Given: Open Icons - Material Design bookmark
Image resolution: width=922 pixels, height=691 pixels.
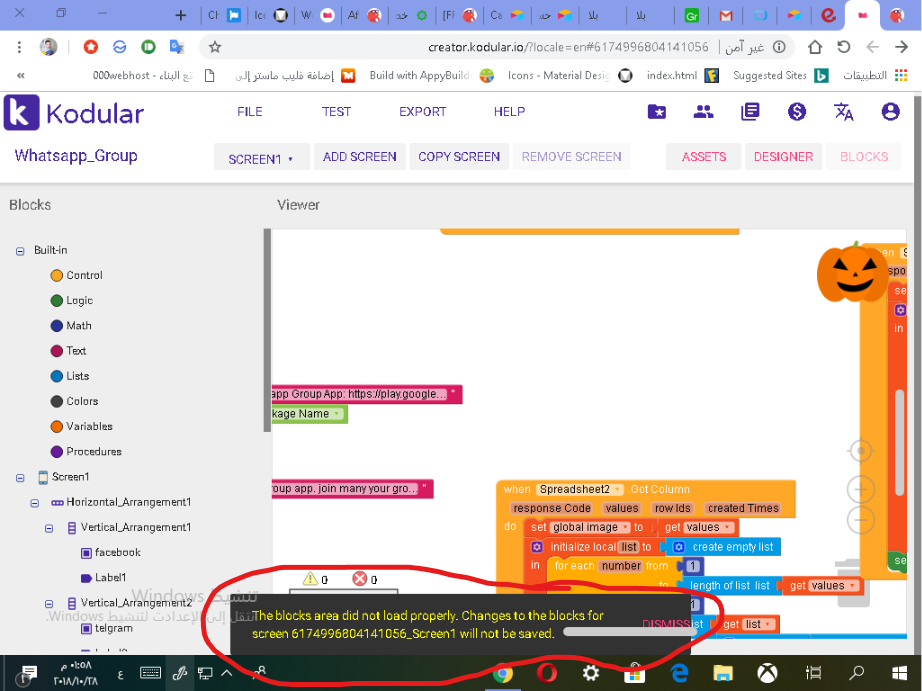Looking at the screenshot, I should point(570,75).
